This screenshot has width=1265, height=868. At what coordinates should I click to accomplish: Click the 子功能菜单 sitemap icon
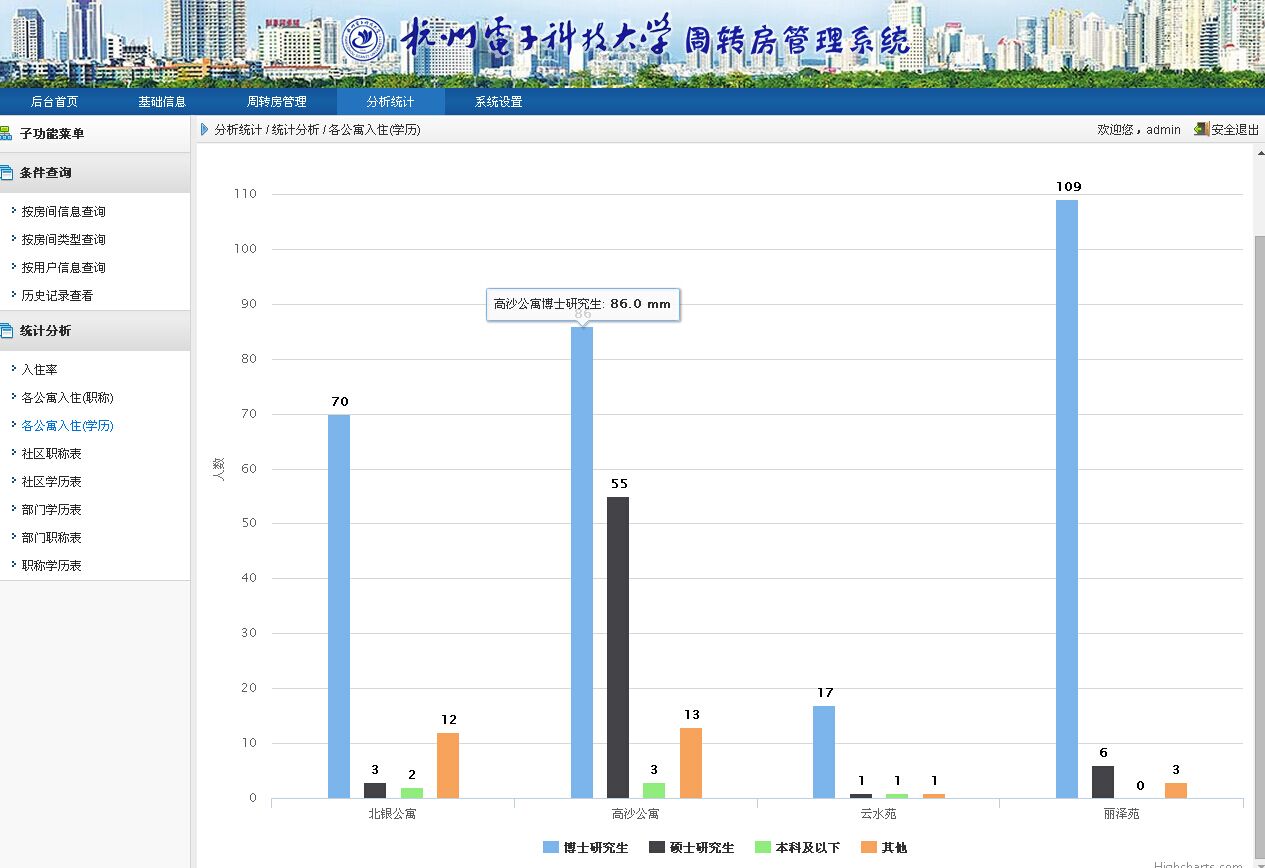pos(6,133)
